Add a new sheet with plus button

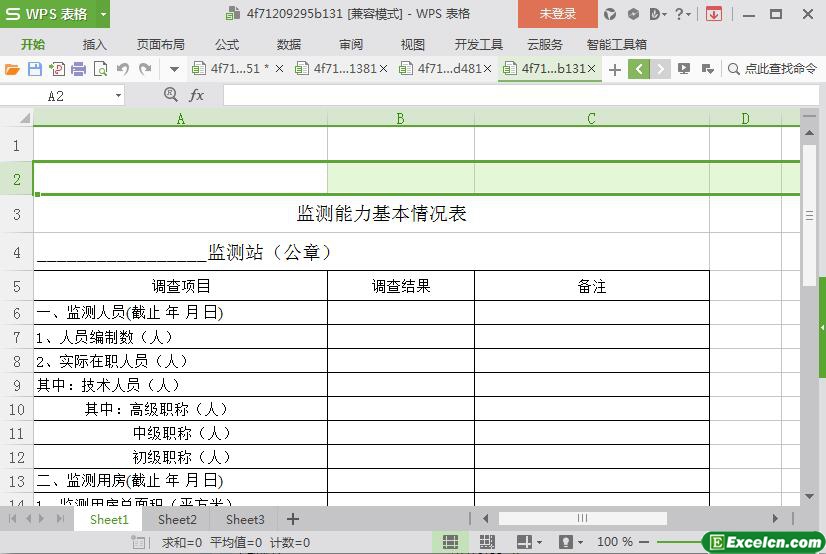click(x=293, y=519)
